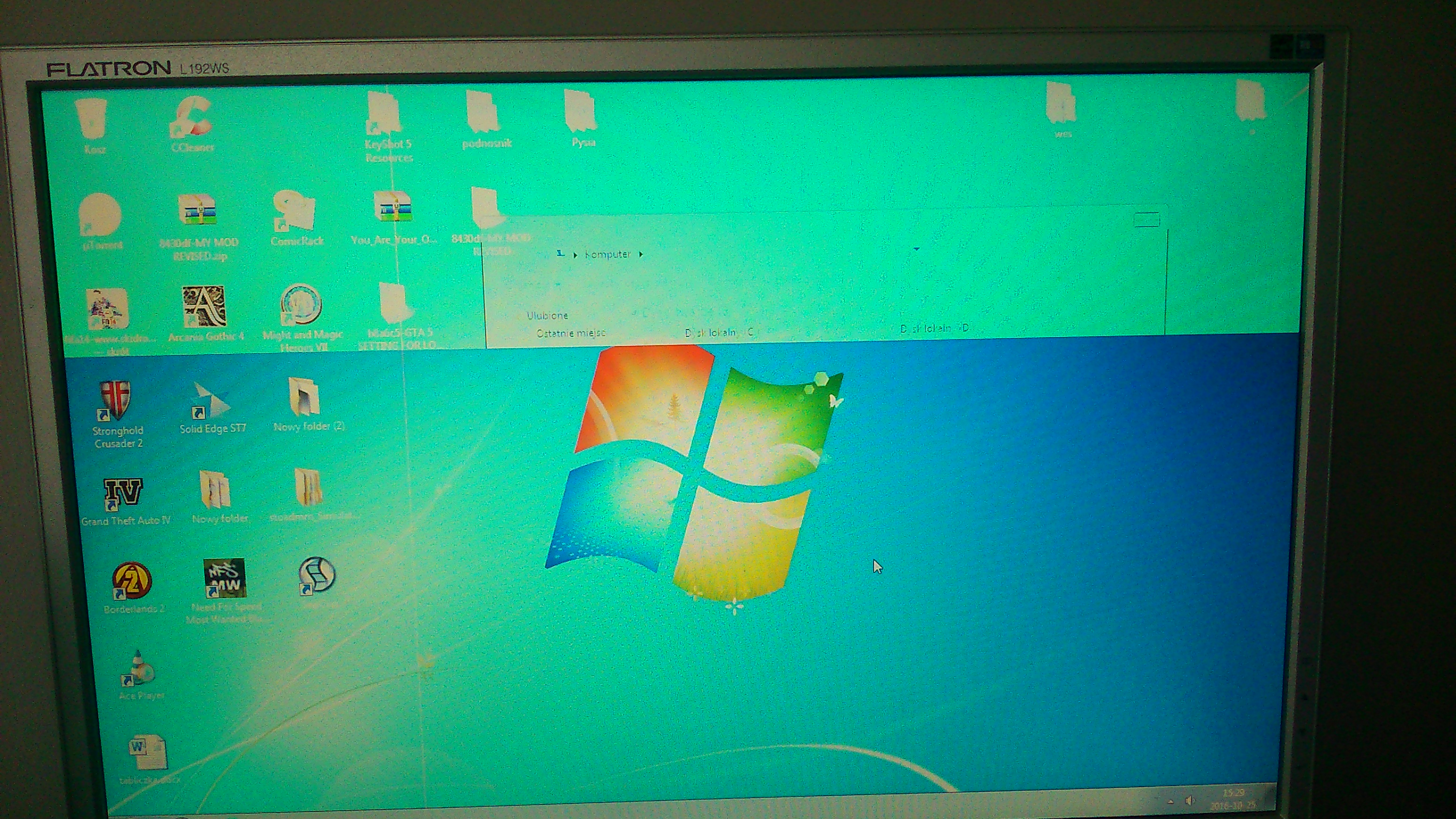Open the volume speaker icon in tray
Screen dimensions: 1456x819
1191,801
